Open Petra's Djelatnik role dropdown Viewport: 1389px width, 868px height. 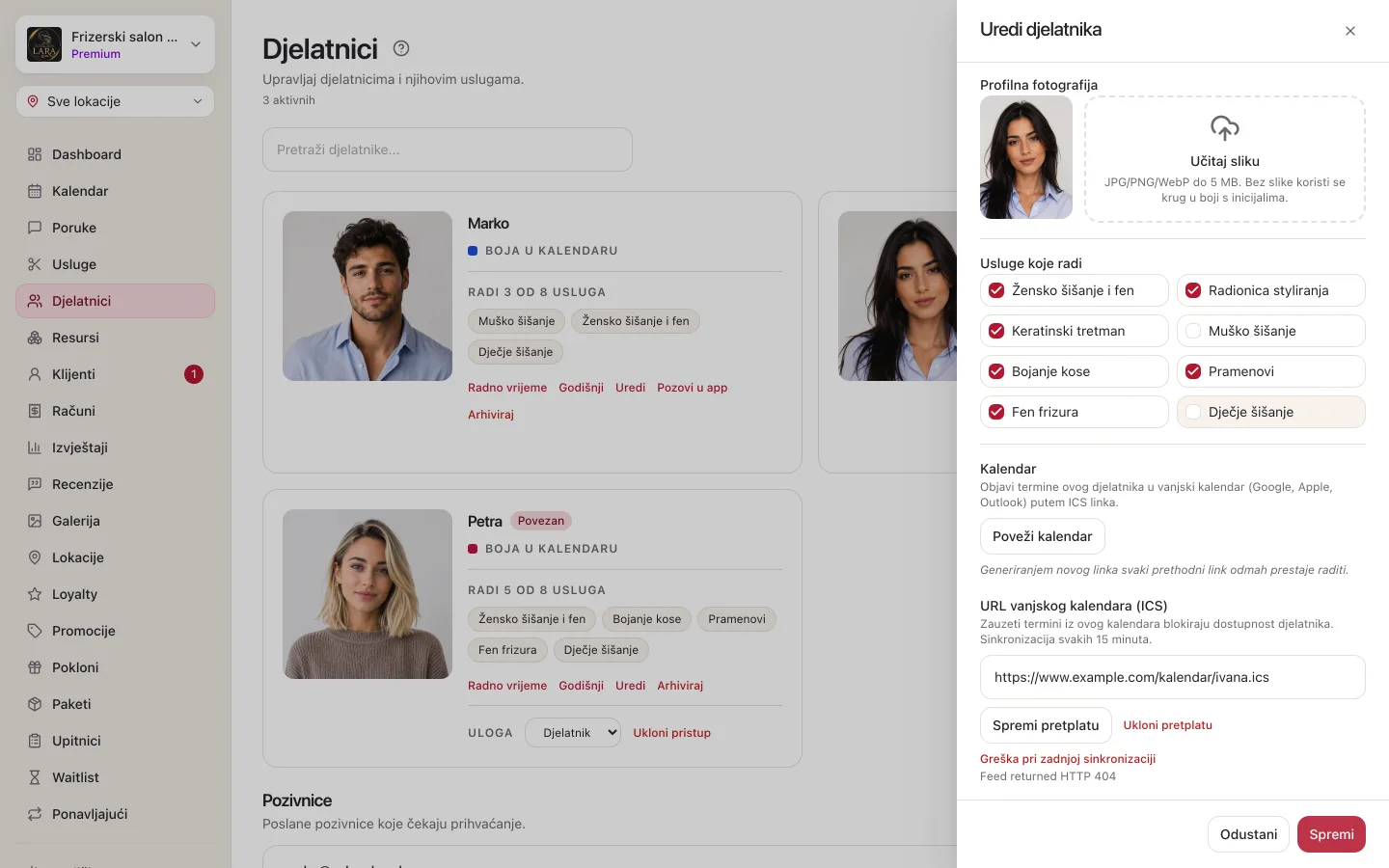pyautogui.click(x=573, y=733)
